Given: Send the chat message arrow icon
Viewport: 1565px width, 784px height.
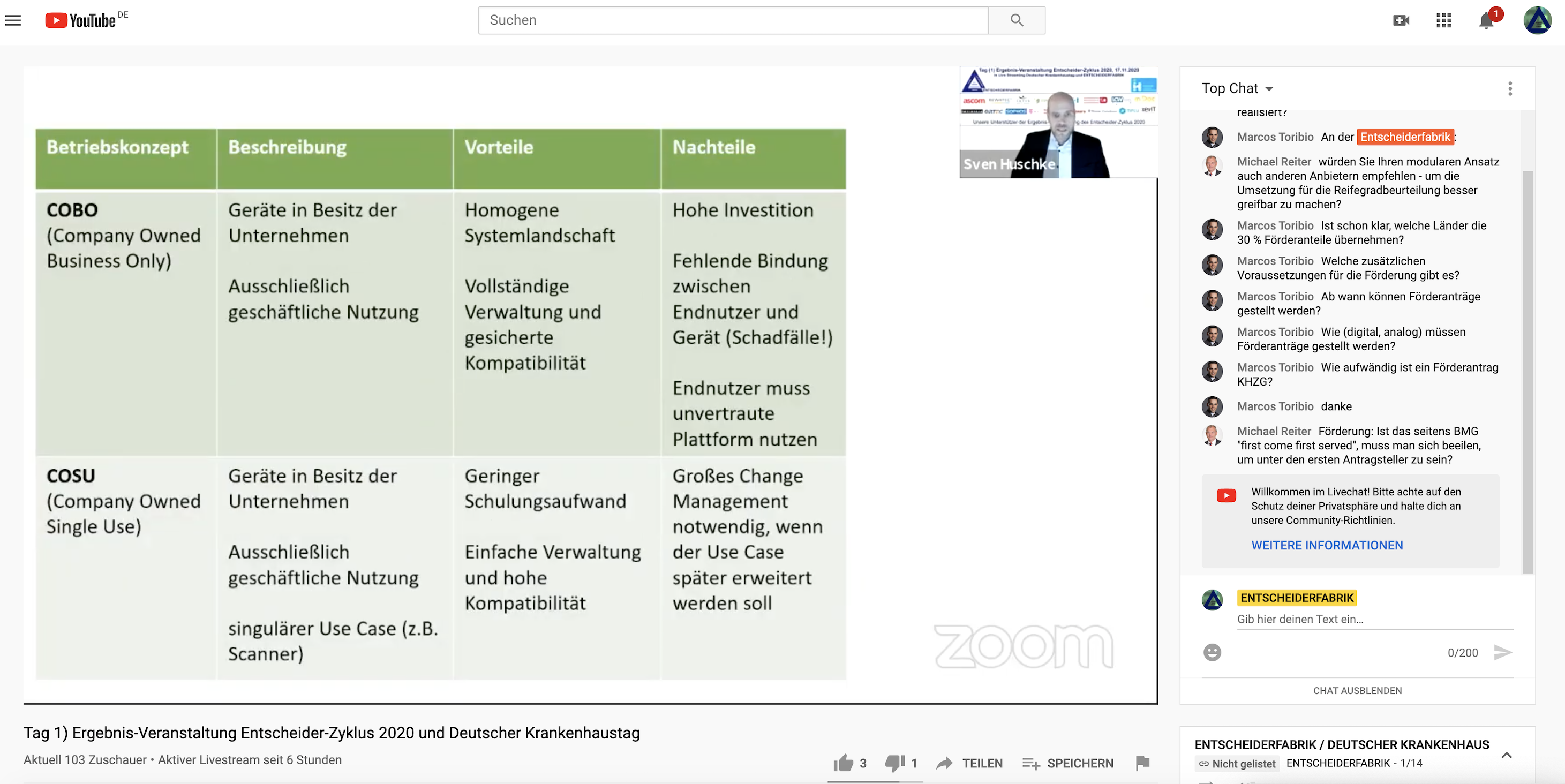Looking at the screenshot, I should coord(1502,652).
